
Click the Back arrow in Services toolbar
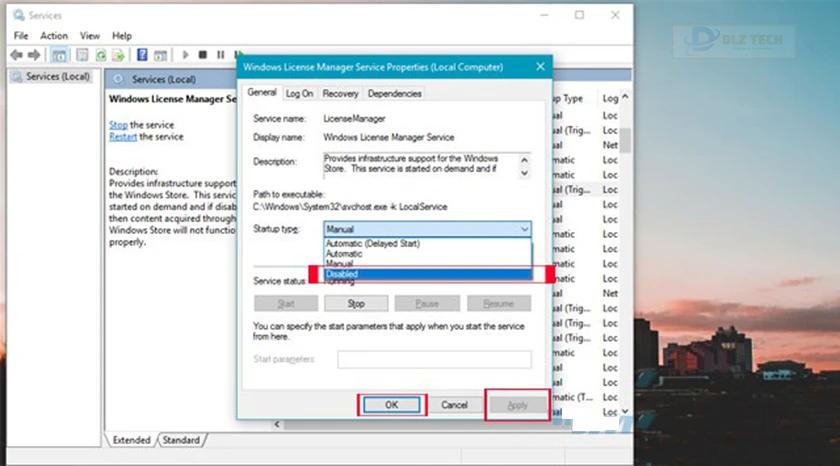pos(17,55)
